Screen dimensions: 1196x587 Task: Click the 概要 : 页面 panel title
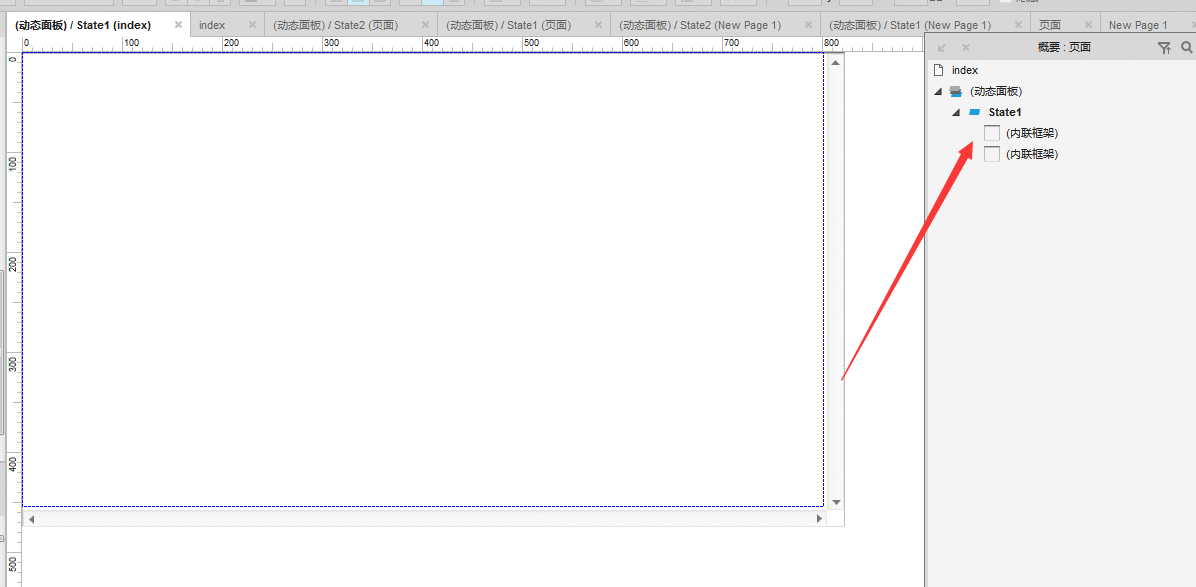pos(1064,47)
